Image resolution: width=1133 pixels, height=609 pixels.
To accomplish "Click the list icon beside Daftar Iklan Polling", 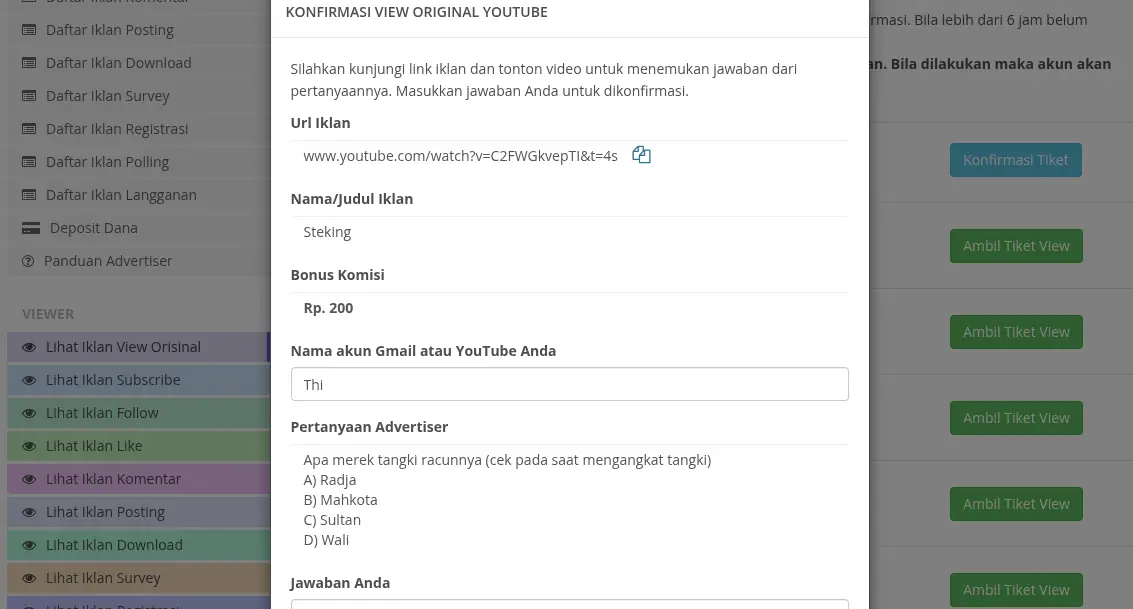I will click(x=28, y=161).
